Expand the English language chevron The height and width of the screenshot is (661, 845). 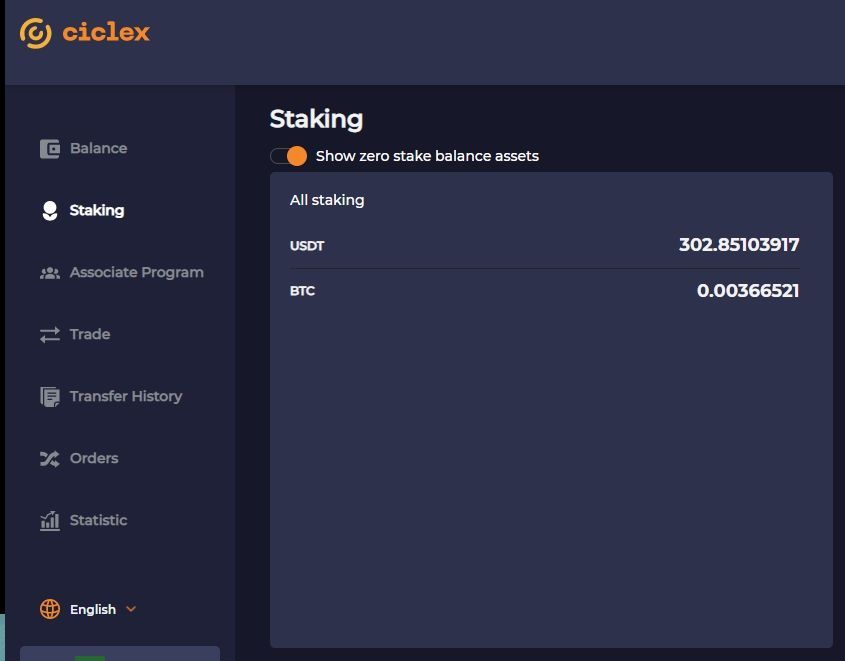pos(131,609)
